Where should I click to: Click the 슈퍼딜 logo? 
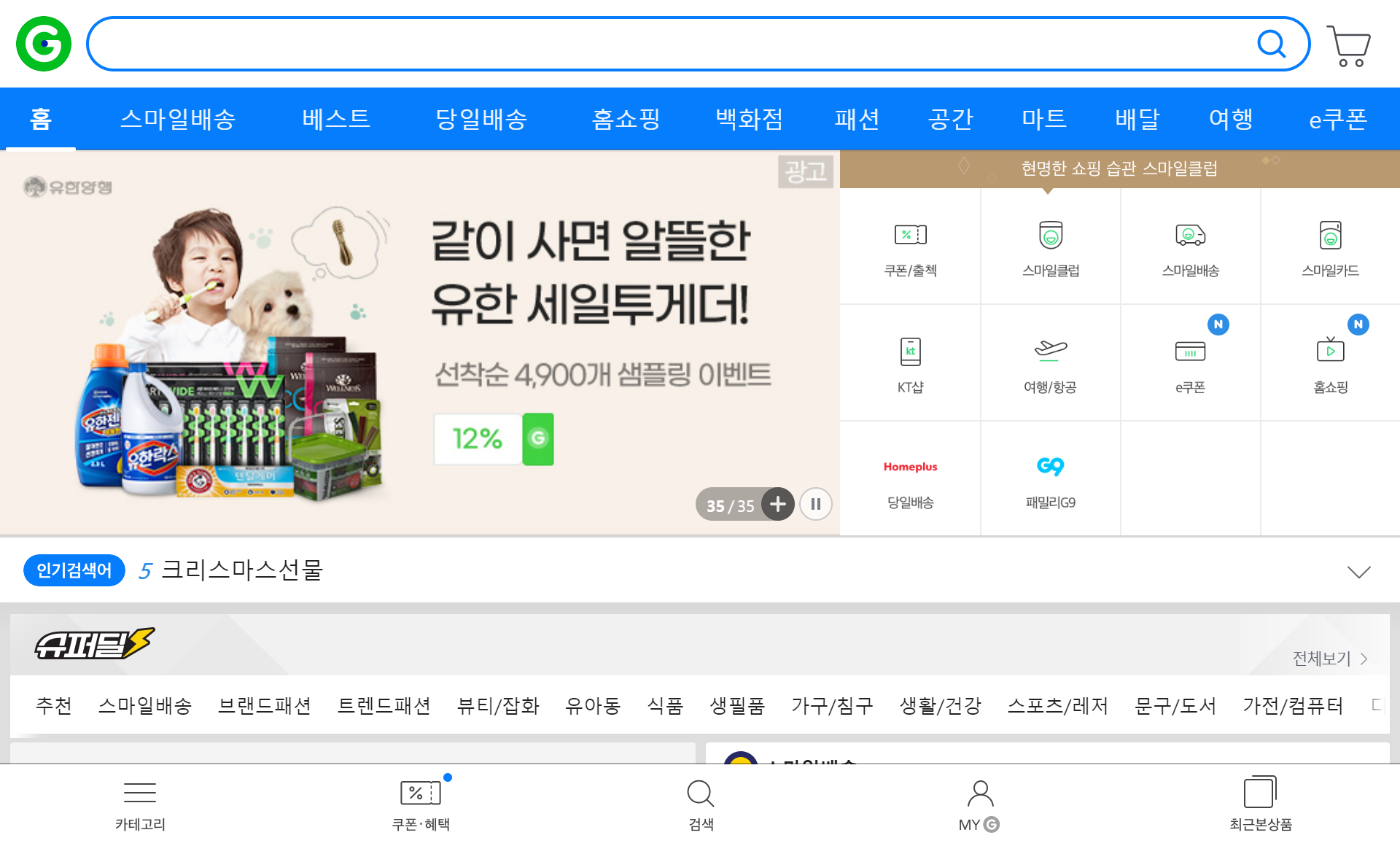(x=95, y=644)
